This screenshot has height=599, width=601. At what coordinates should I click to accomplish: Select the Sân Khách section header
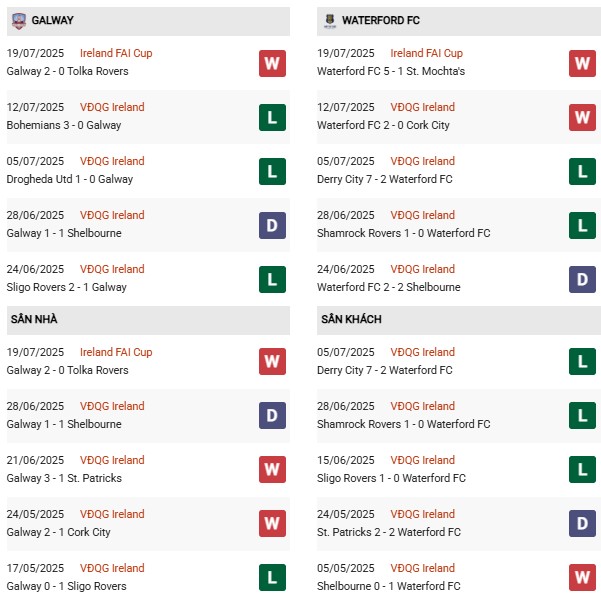[x=353, y=319]
